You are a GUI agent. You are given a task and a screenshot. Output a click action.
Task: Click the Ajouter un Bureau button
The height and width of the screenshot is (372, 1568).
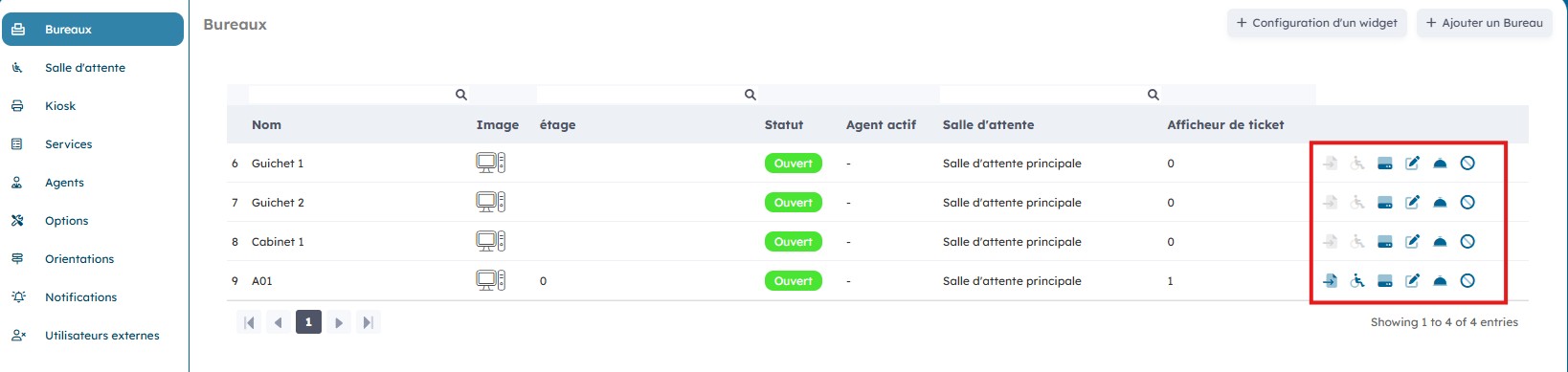click(1485, 23)
